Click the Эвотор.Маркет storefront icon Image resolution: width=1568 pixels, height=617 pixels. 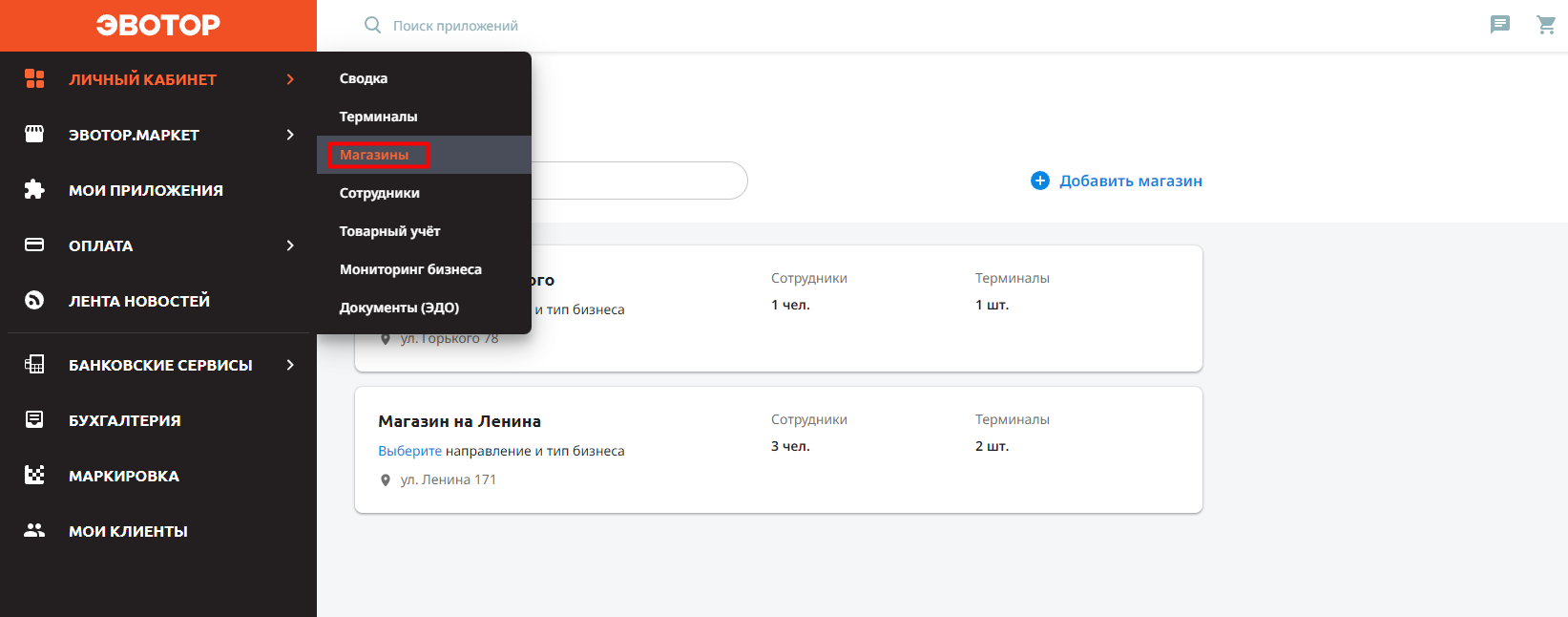coord(34,135)
